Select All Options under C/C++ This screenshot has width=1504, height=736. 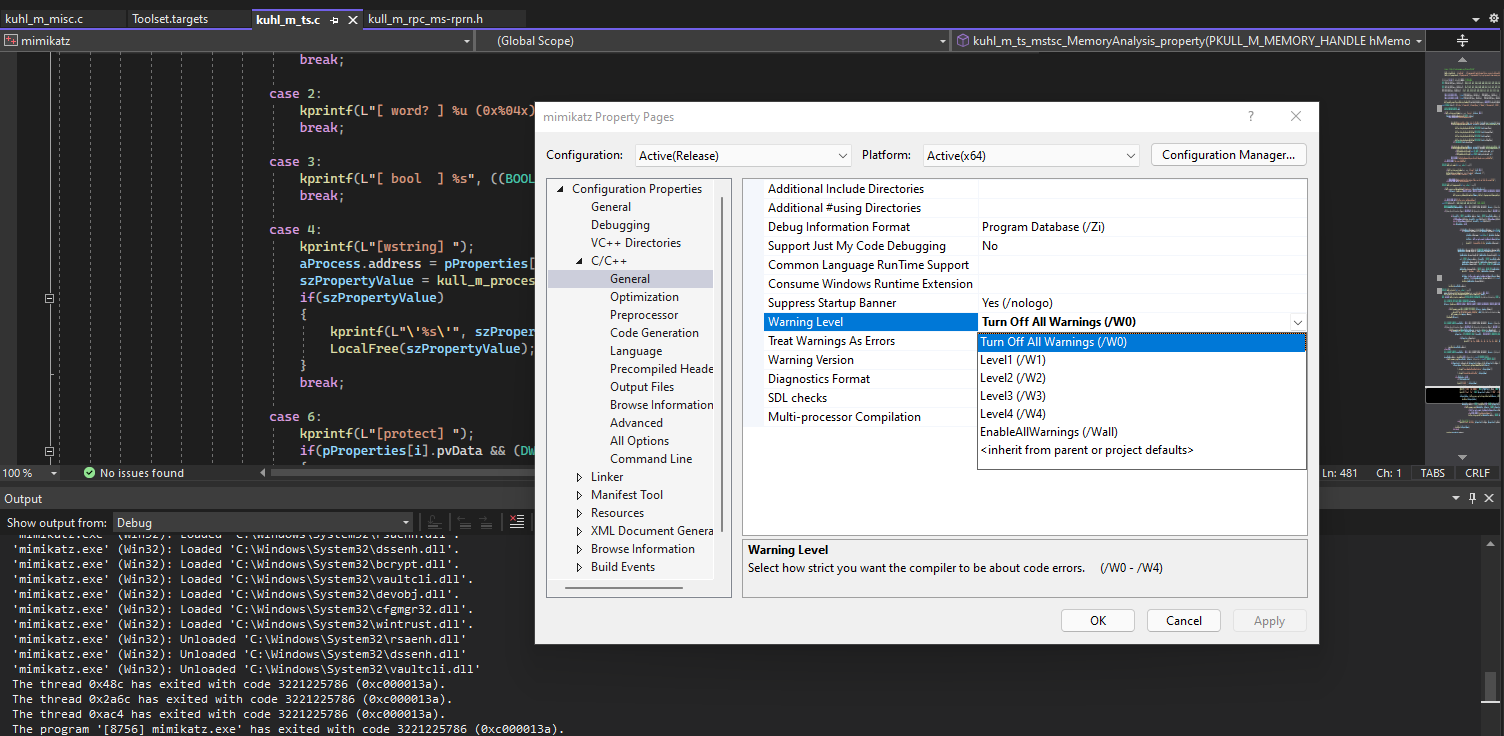(x=639, y=441)
